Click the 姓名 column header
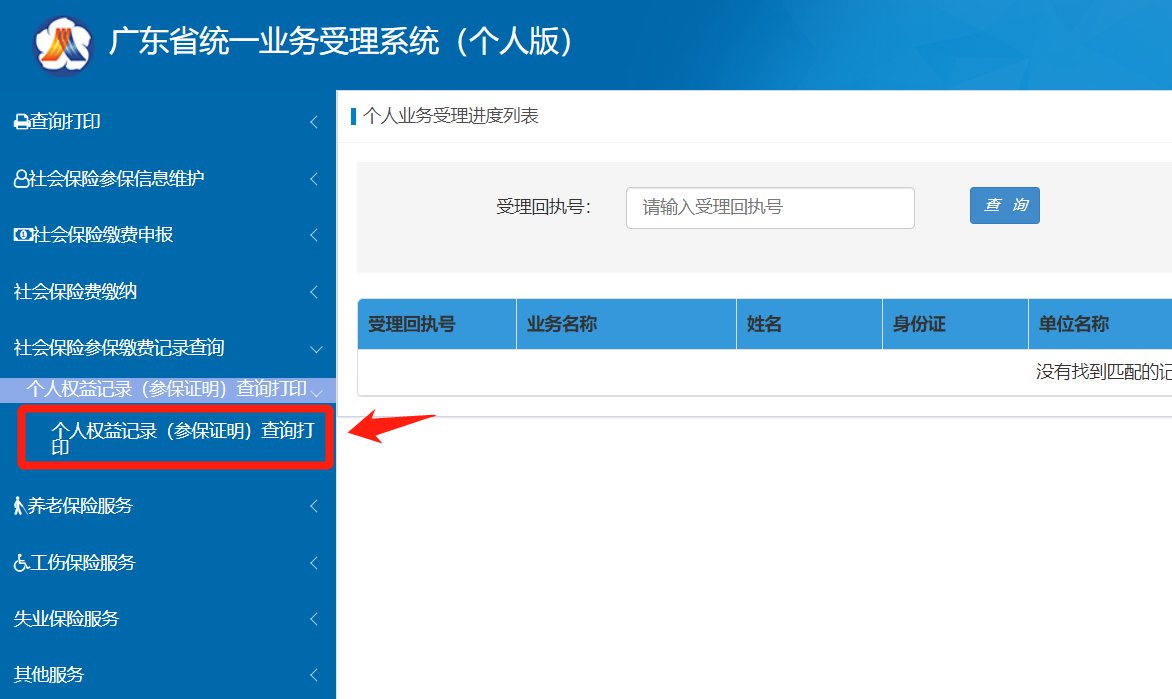The height and width of the screenshot is (699, 1172). (764, 324)
